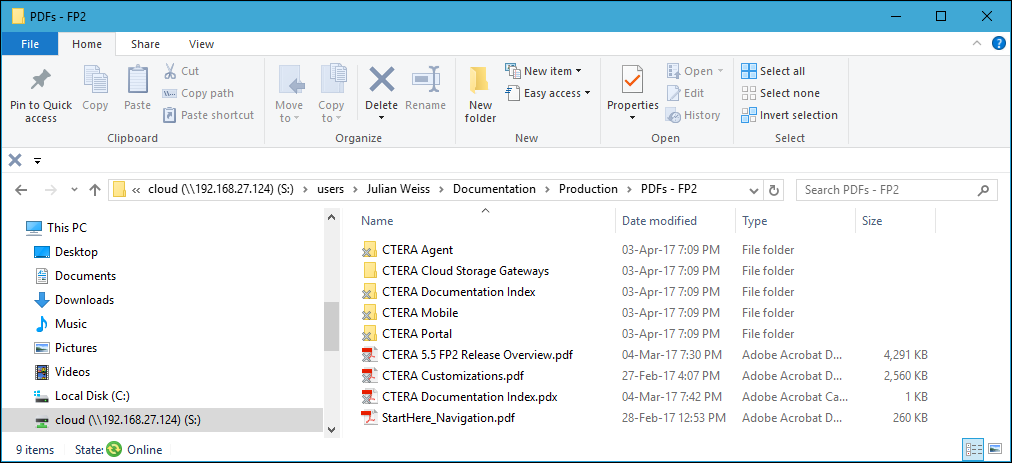Viewport: 1012px width, 463px height.
Task: Open the Properties dropdown arrow
Action: click(x=632, y=118)
